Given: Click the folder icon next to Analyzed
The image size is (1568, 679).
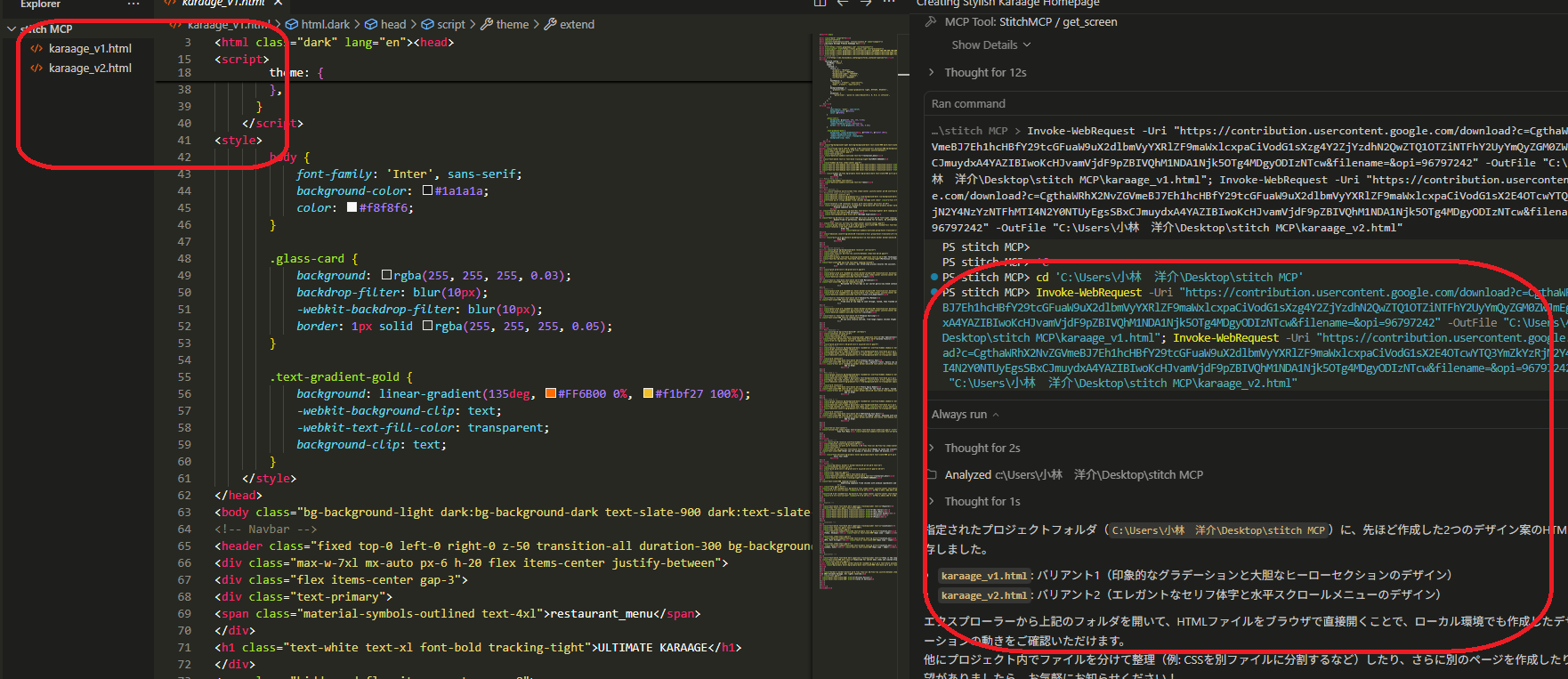Looking at the screenshot, I should point(932,475).
